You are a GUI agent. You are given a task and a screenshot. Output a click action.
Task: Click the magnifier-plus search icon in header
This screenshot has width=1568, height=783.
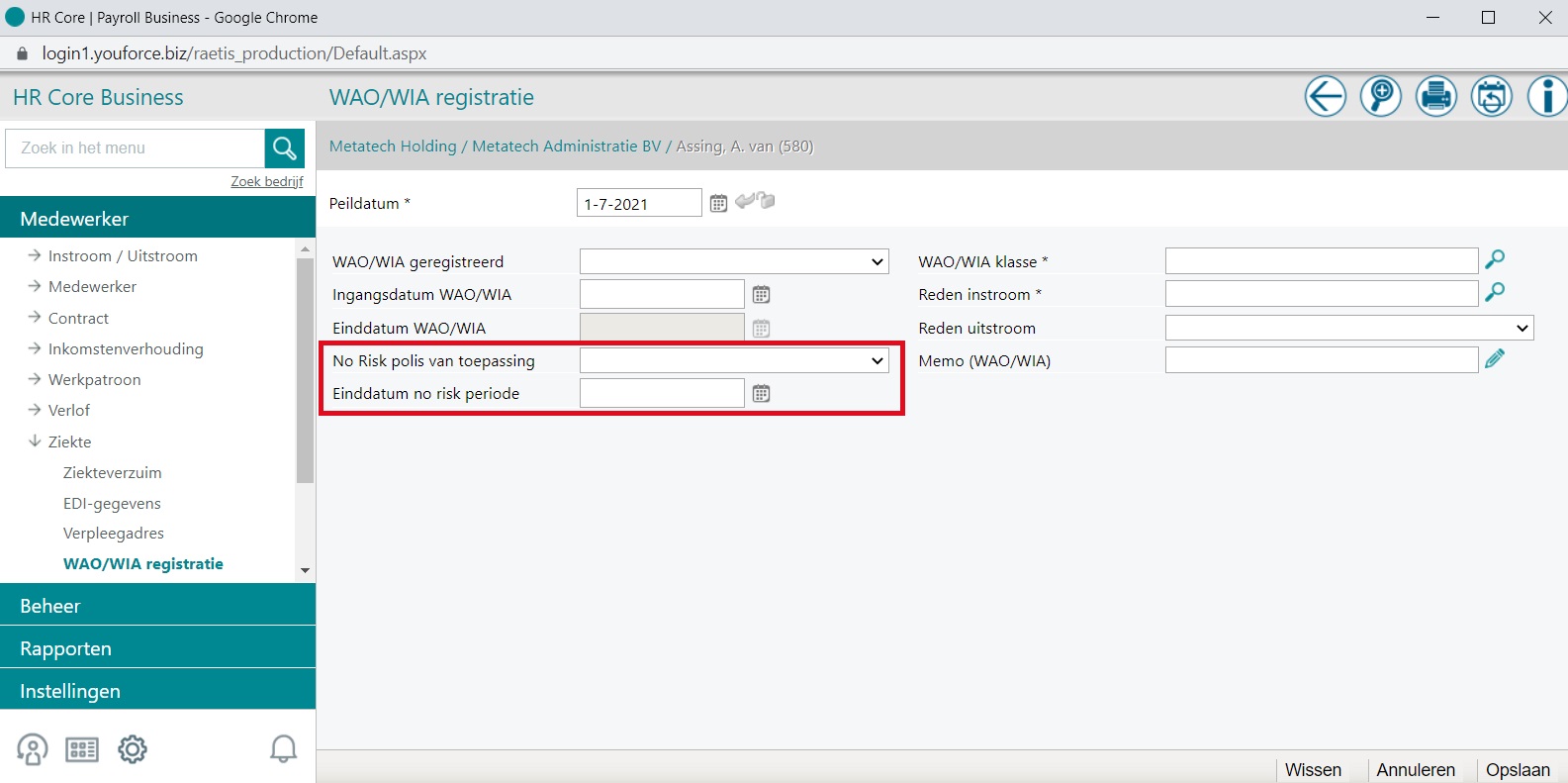tap(1380, 97)
